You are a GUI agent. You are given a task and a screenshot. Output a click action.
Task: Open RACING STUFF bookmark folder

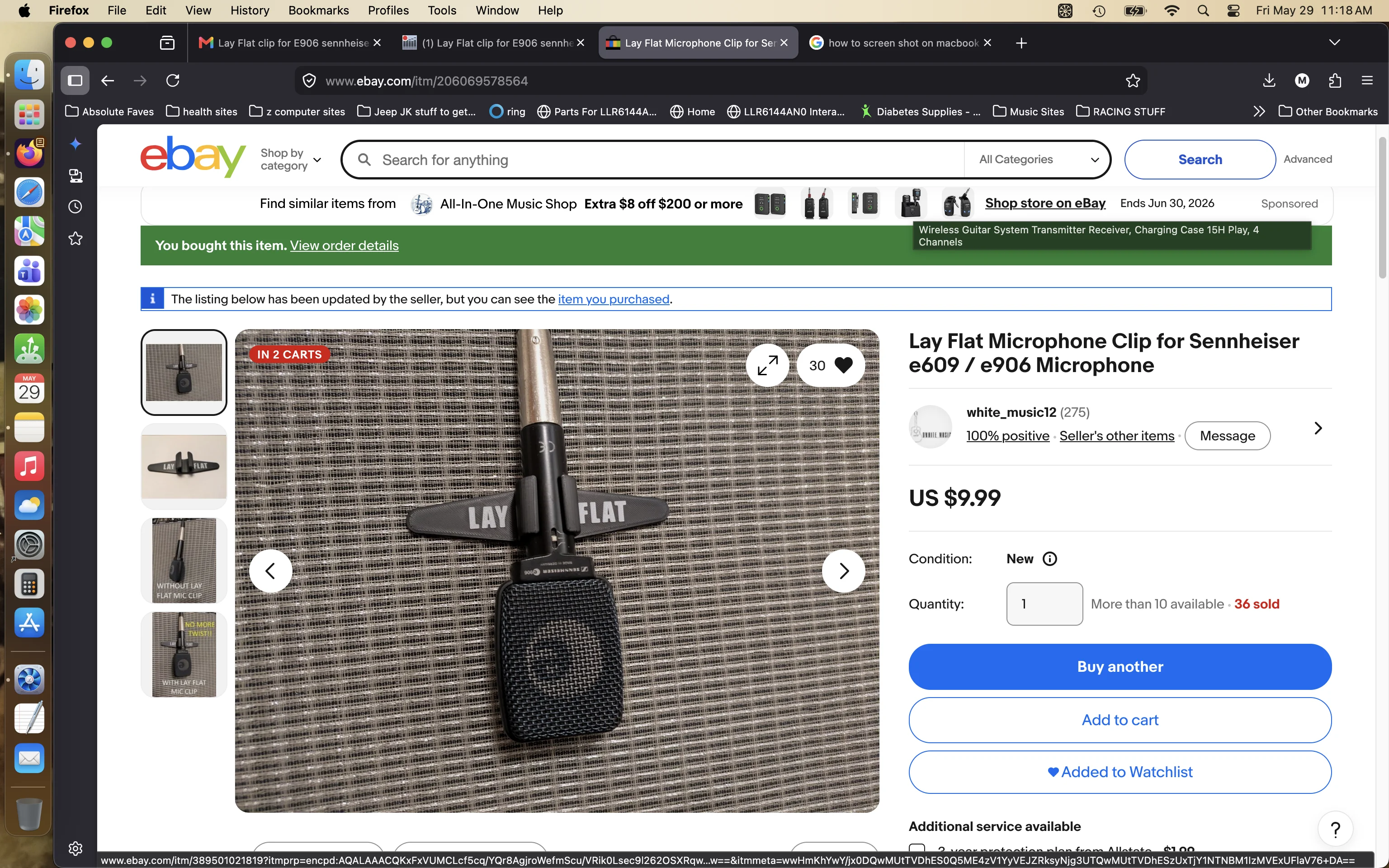1120,111
